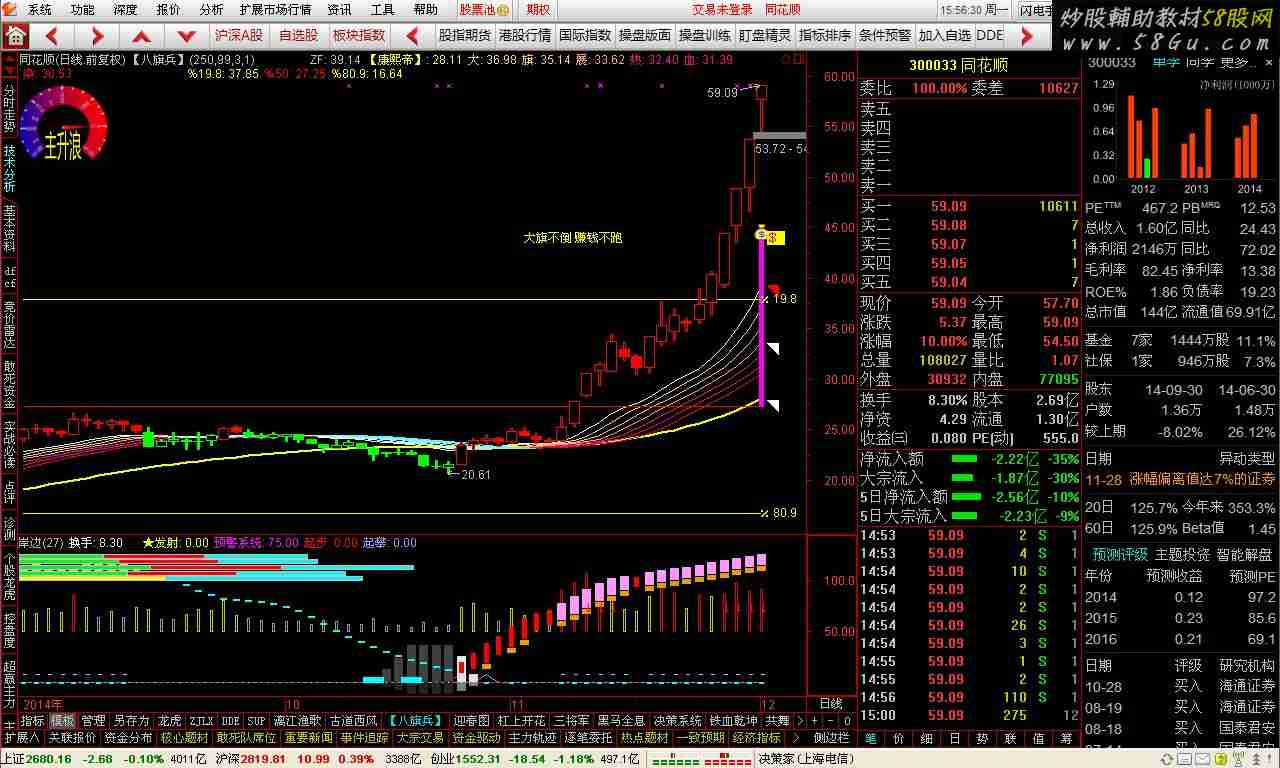The image size is (1280, 768).
Task: Click the 日线 period selector
Action: [x=831, y=704]
